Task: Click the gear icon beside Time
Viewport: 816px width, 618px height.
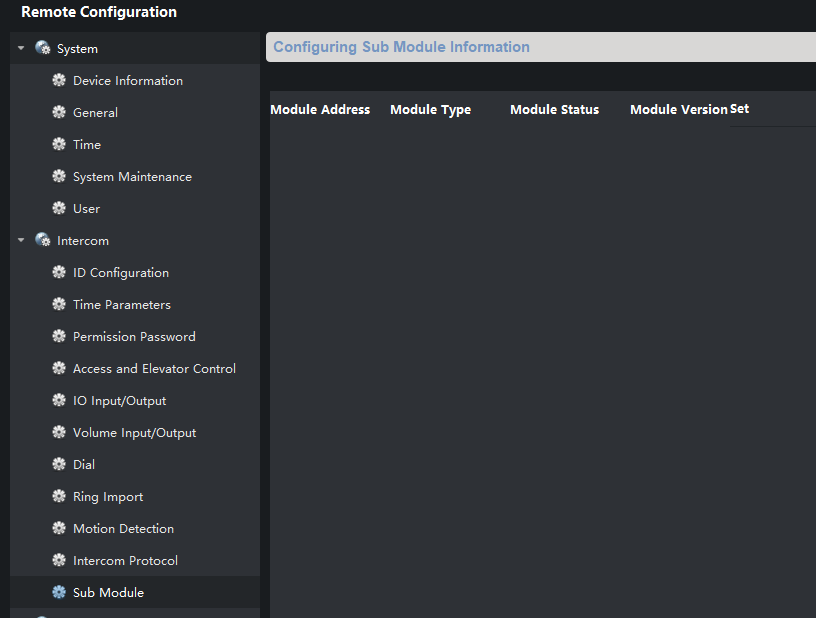Action: pyautogui.click(x=59, y=145)
